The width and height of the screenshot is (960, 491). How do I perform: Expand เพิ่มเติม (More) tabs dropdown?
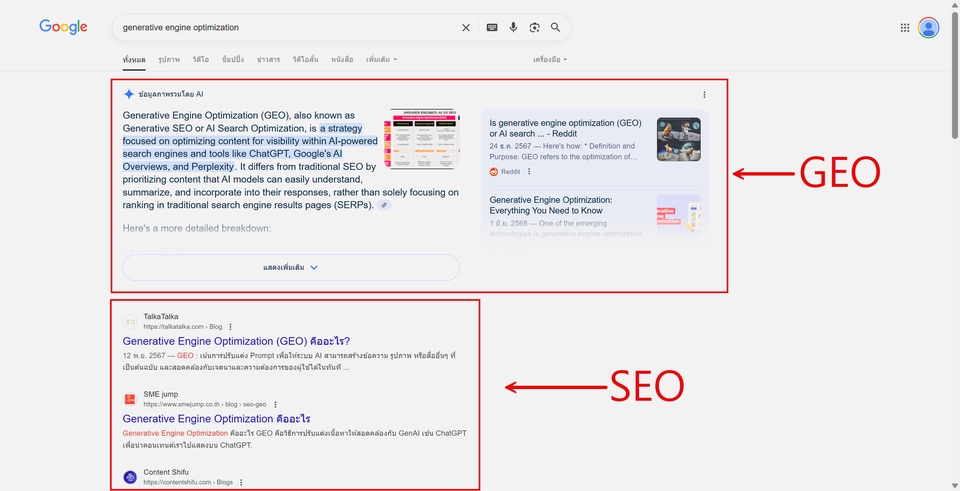tap(381, 59)
